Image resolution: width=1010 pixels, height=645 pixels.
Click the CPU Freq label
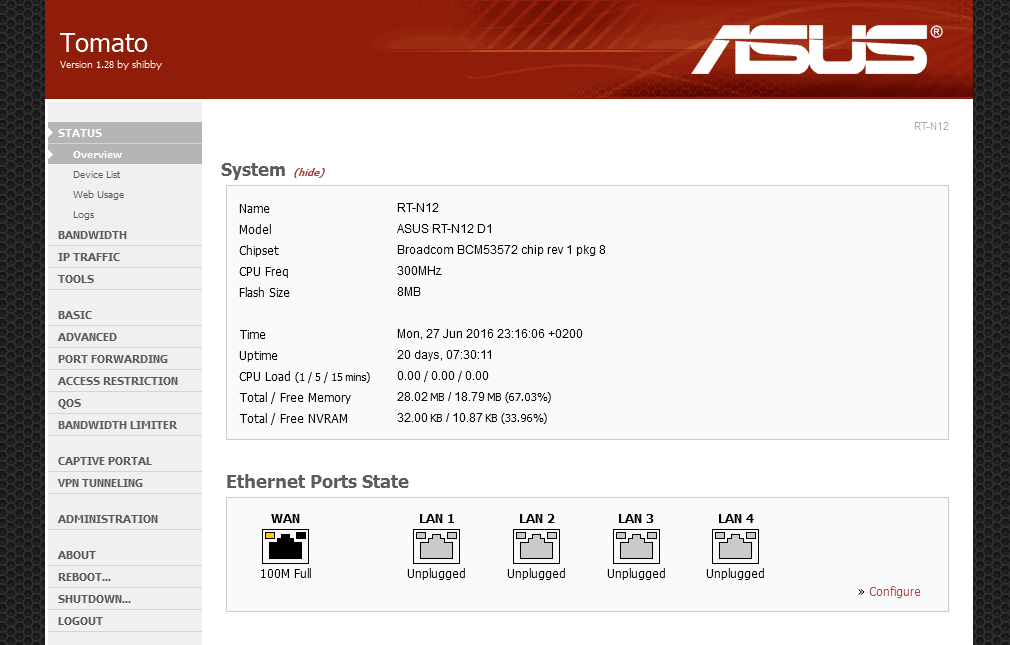click(x=263, y=272)
